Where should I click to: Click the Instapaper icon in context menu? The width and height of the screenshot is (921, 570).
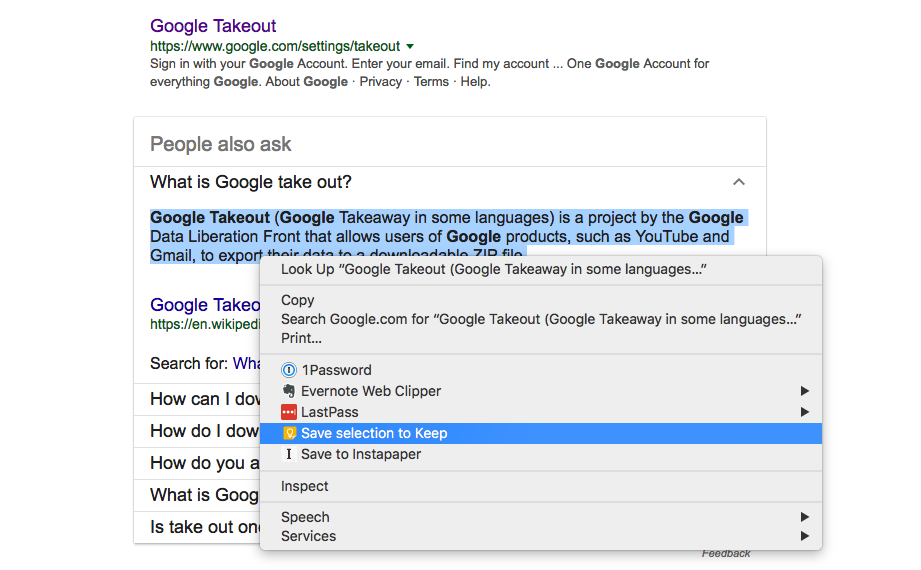pyautogui.click(x=289, y=454)
